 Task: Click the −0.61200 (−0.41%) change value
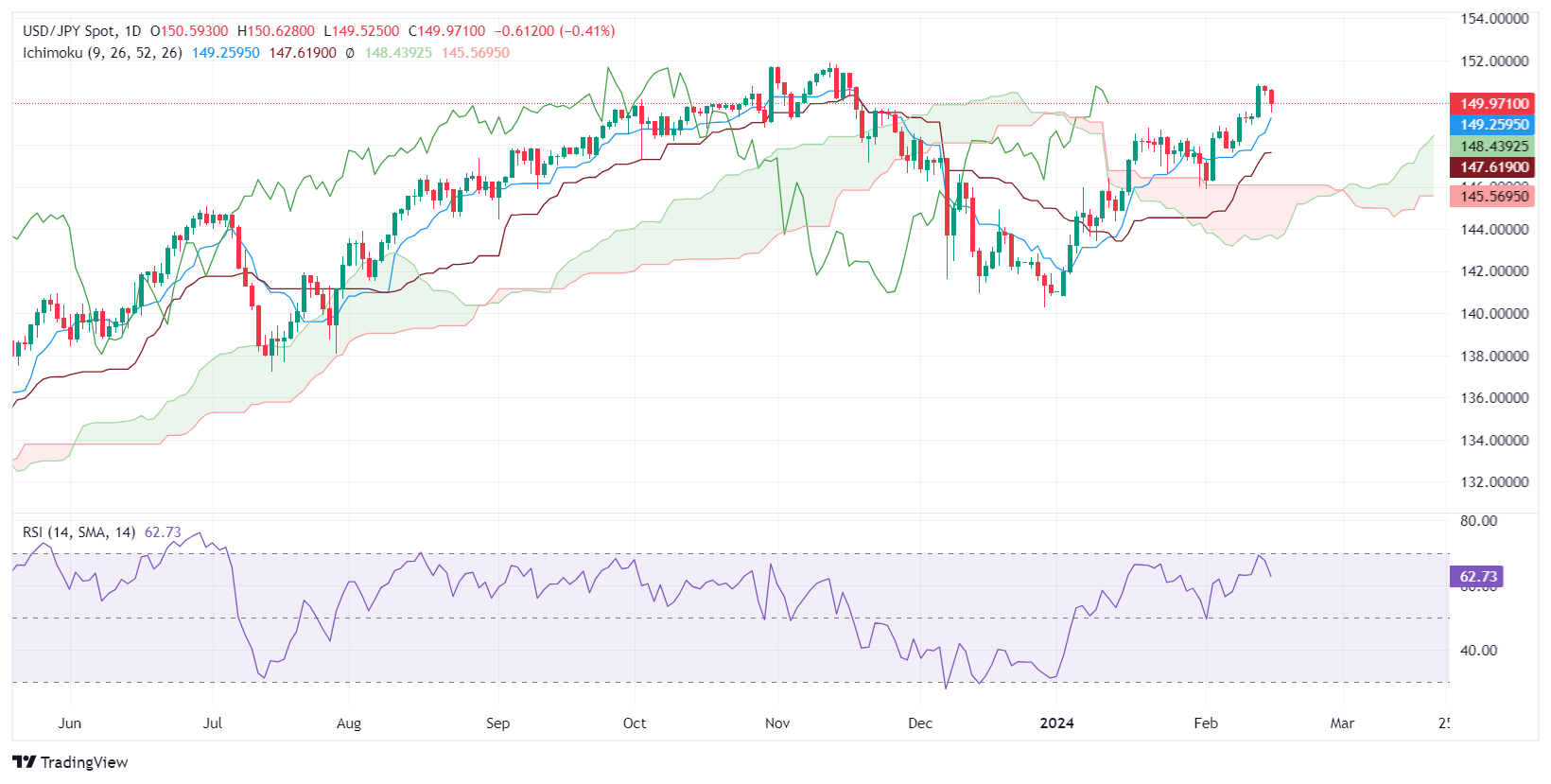click(554, 31)
